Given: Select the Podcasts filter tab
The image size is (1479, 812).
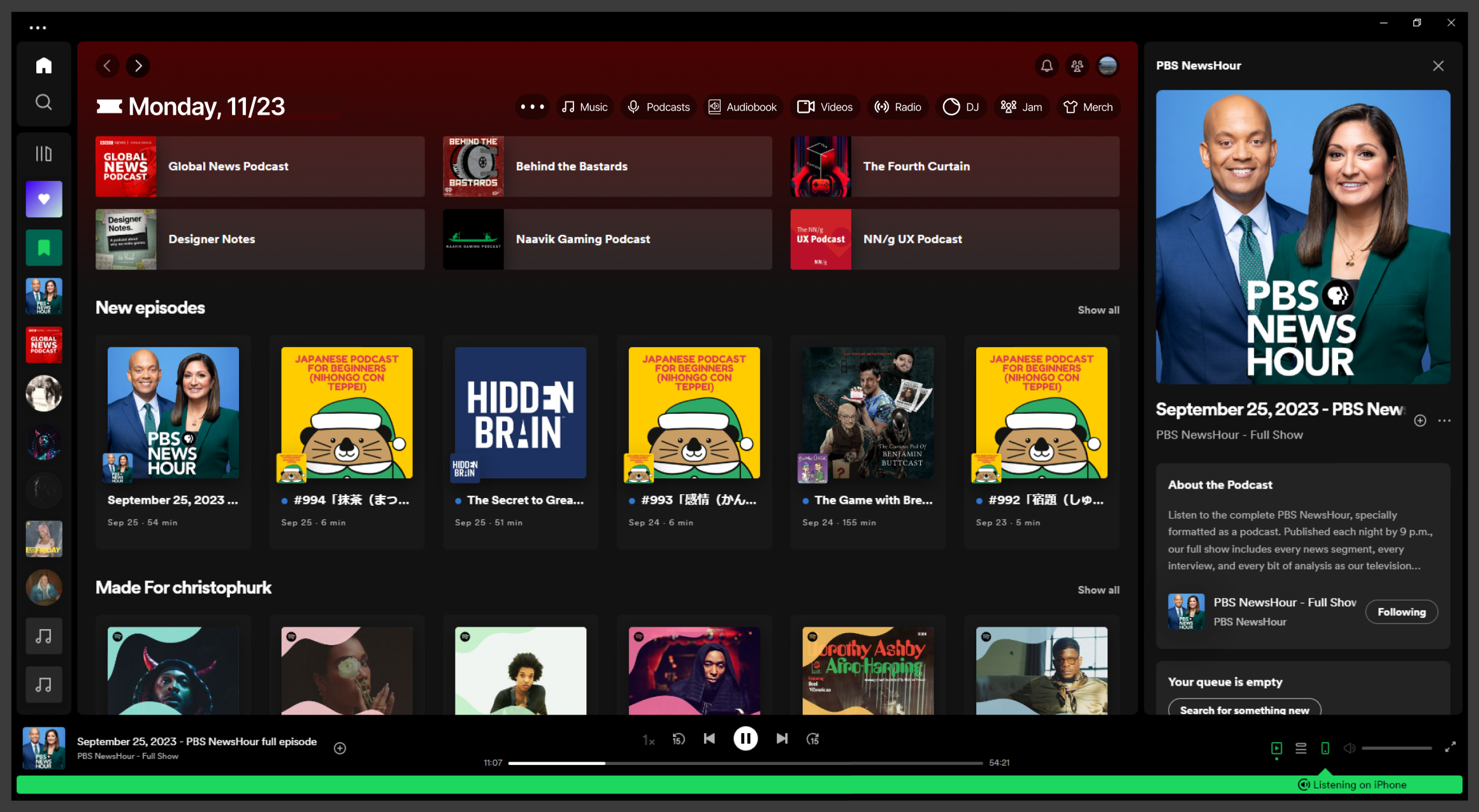Looking at the screenshot, I should [x=659, y=107].
